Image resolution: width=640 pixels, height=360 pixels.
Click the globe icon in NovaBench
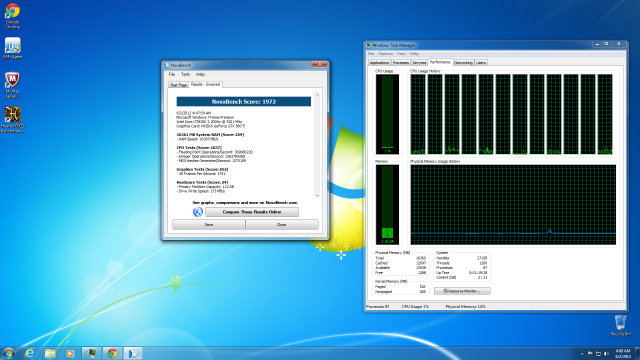click(198, 211)
